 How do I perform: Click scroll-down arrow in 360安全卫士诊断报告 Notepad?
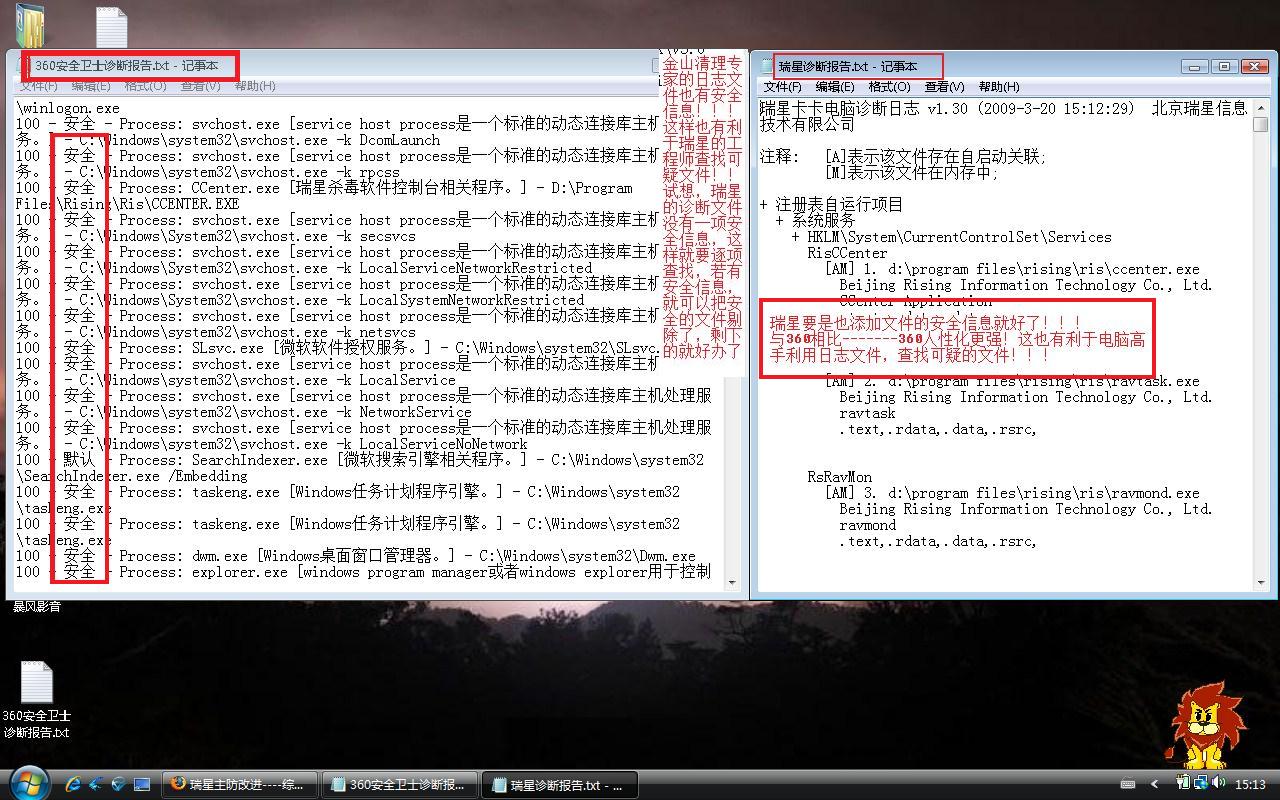point(731,581)
